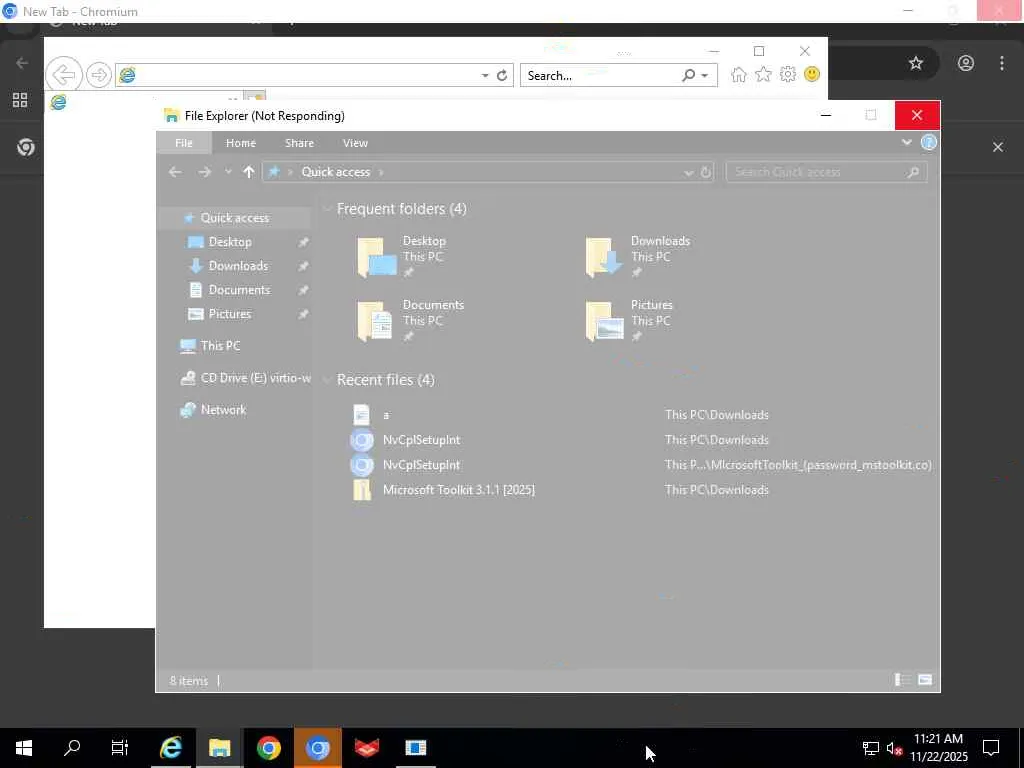Click Quick access breadcrumb
This screenshot has width=1024, height=768.
coord(336,172)
